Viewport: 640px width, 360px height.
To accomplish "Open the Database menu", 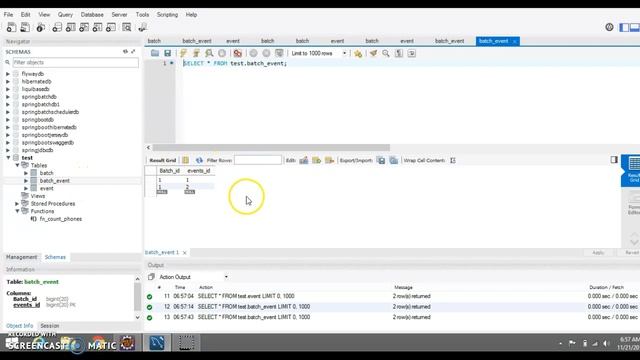I will click(x=92, y=15).
